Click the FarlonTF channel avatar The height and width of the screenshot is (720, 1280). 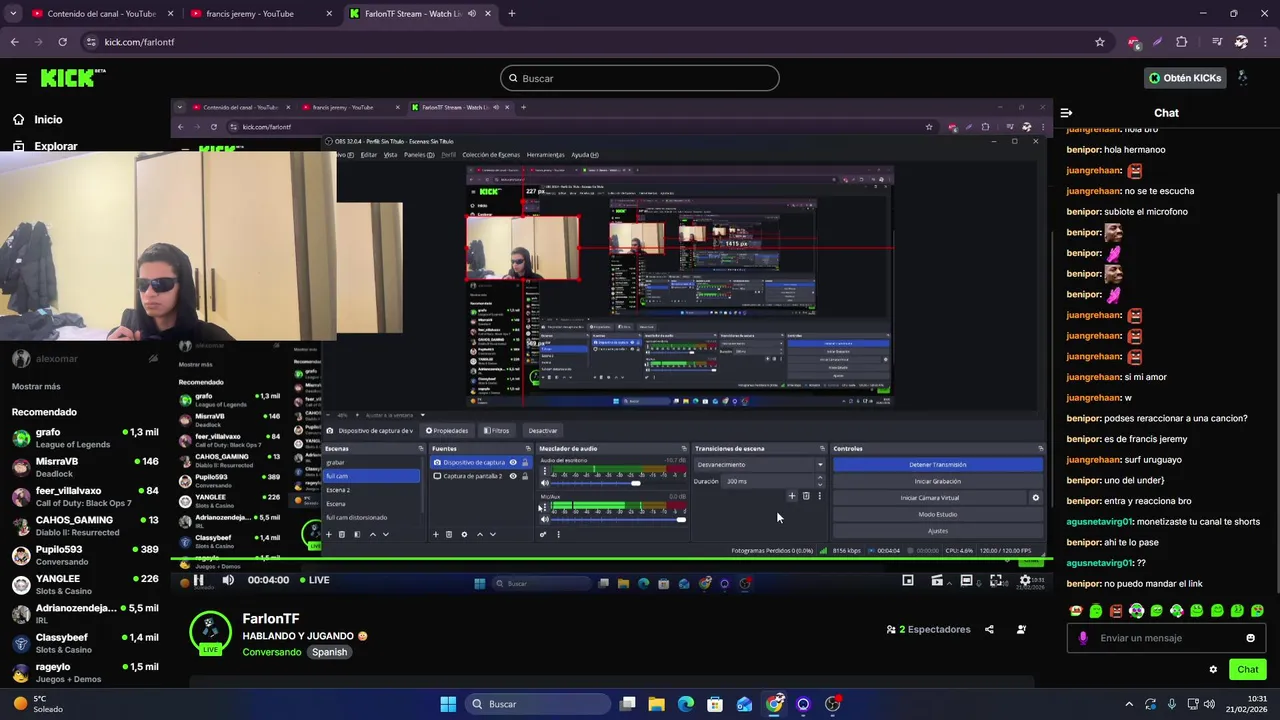pos(209,632)
